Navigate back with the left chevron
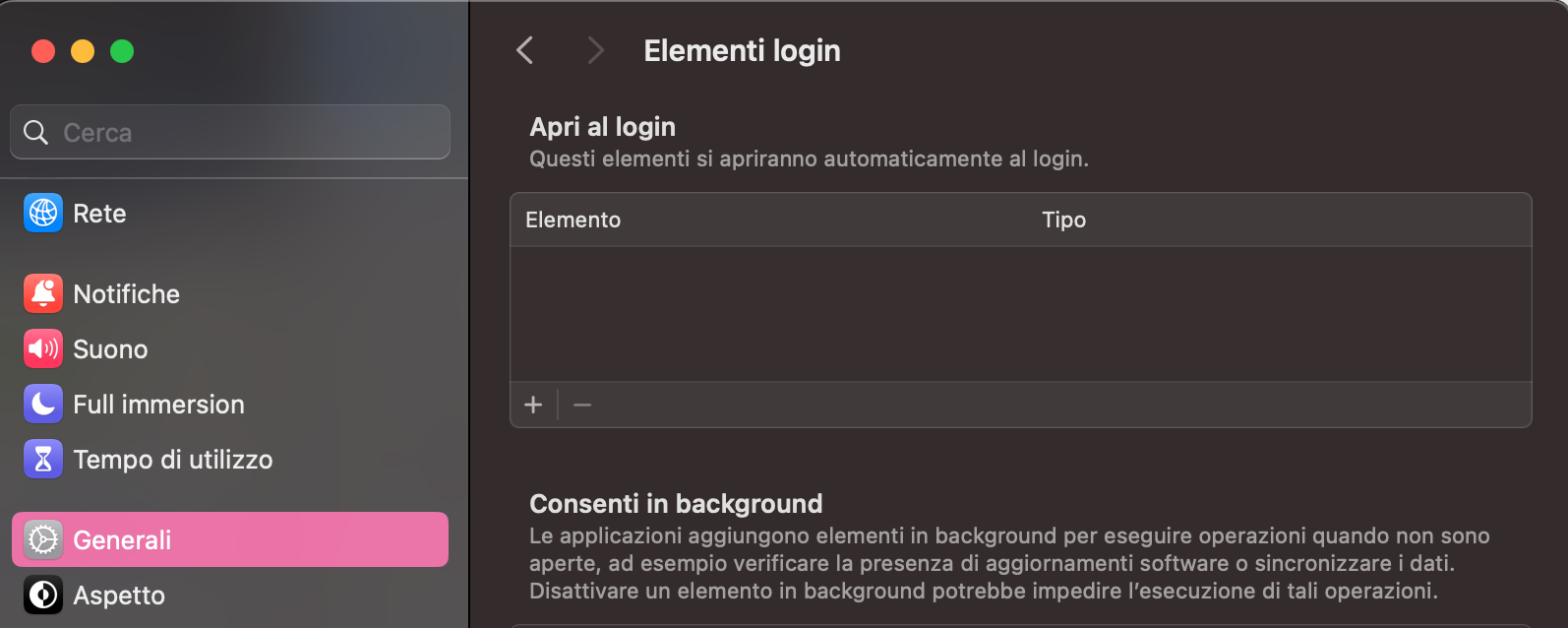The image size is (1568, 628). point(524,50)
